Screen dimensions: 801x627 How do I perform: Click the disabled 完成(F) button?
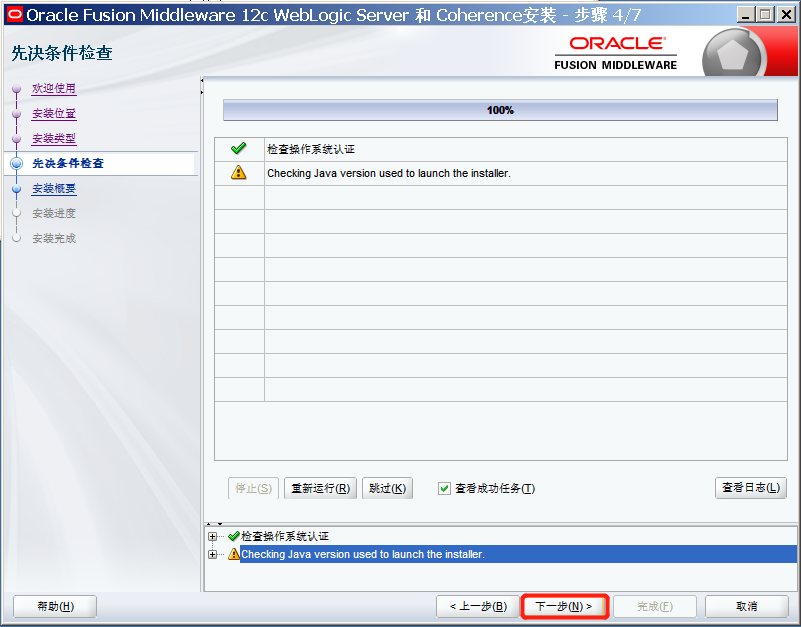pyautogui.click(x=655, y=607)
